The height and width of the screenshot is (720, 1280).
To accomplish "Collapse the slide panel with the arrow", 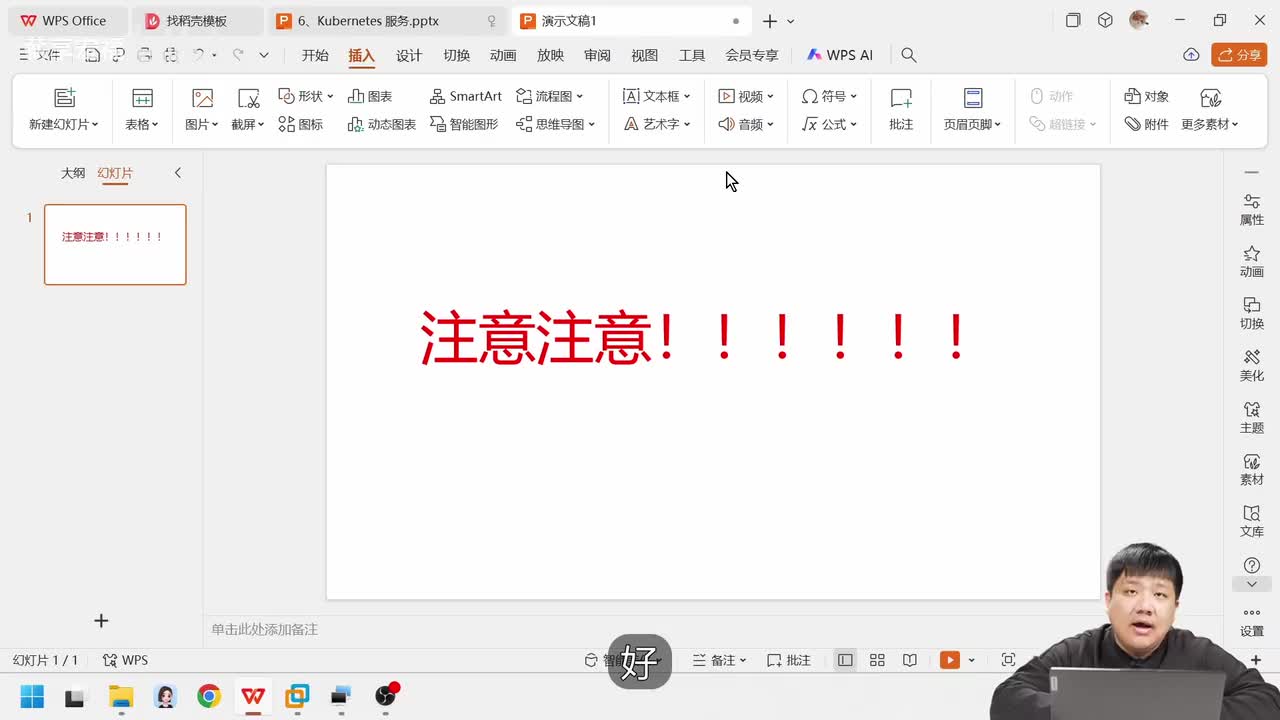I will [x=178, y=173].
